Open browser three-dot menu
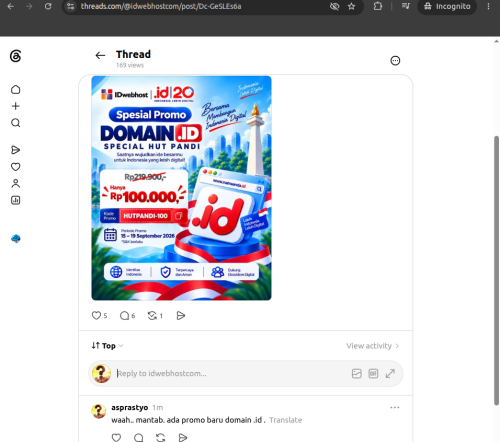This screenshot has height=442, width=500. (x=488, y=6)
